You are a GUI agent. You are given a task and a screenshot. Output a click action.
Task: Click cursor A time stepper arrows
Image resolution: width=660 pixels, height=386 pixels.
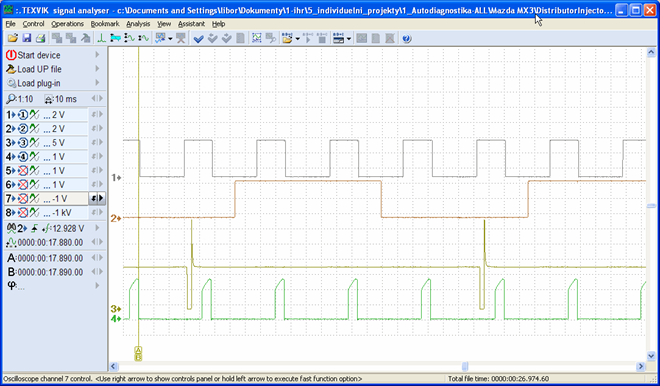click(x=97, y=258)
